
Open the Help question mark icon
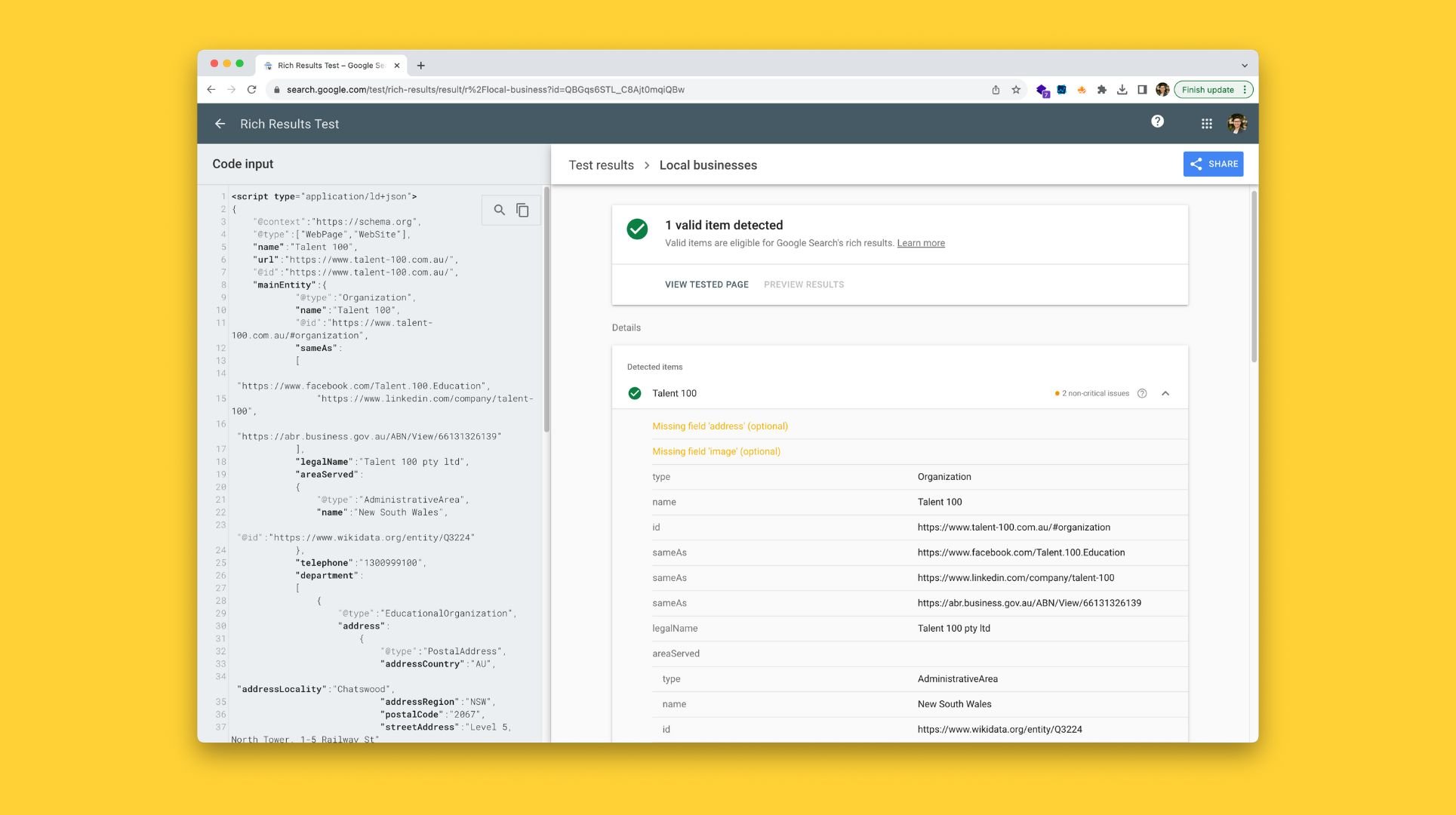point(1157,121)
